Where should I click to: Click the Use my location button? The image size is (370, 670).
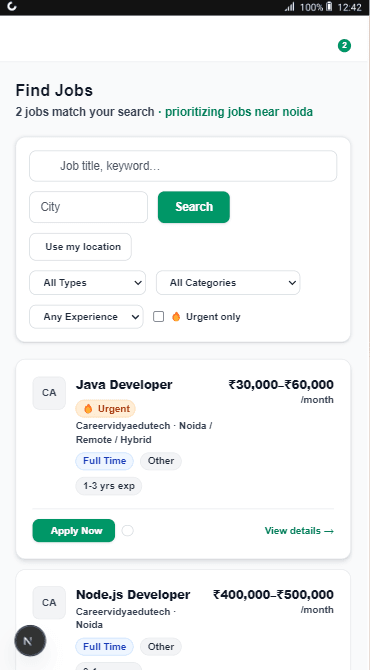80,247
